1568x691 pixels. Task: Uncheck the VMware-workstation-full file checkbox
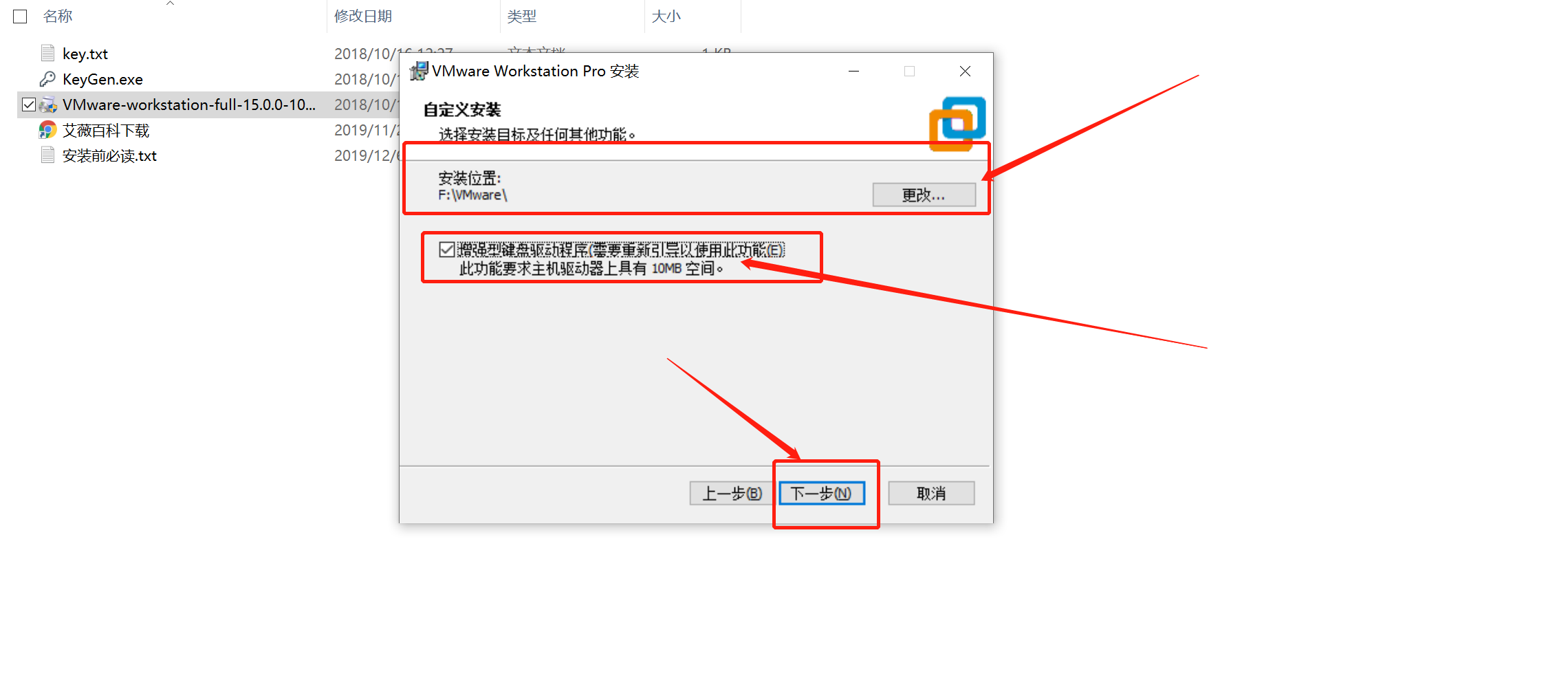[x=28, y=105]
